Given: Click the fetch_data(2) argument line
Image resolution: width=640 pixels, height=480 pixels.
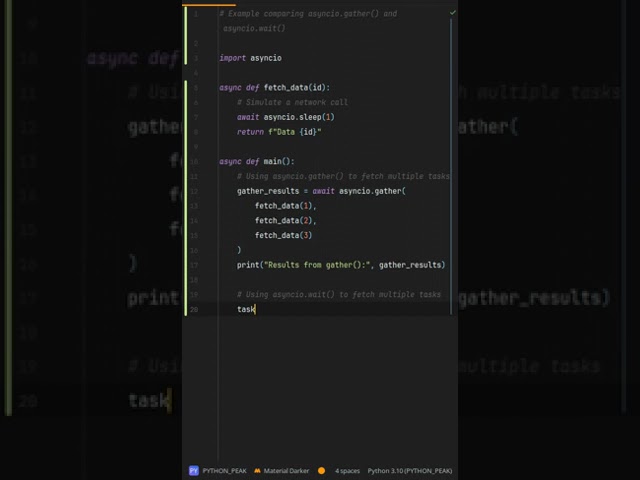Looking at the screenshot, I should 285,220.
